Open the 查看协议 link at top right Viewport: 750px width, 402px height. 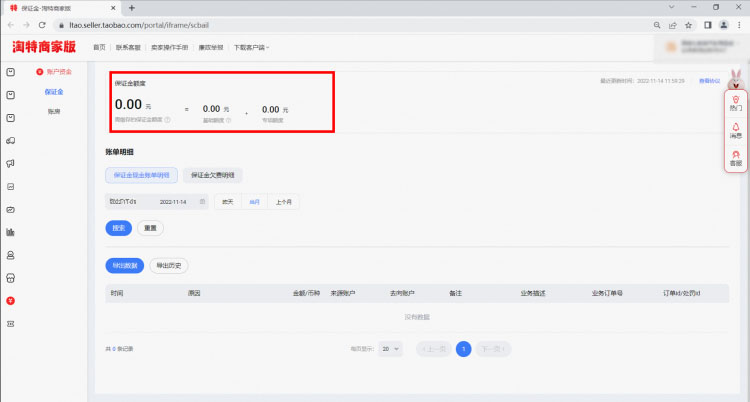tap(709, 81)
